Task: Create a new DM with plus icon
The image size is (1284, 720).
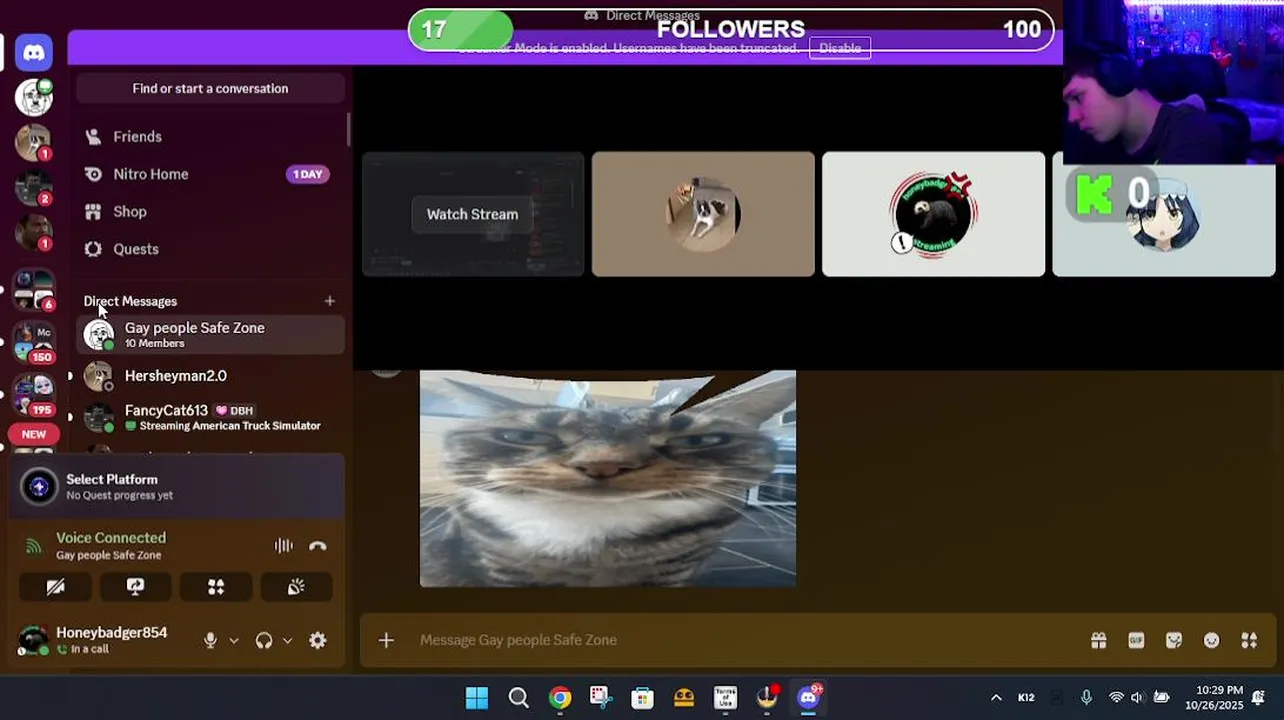Action: 330,301
